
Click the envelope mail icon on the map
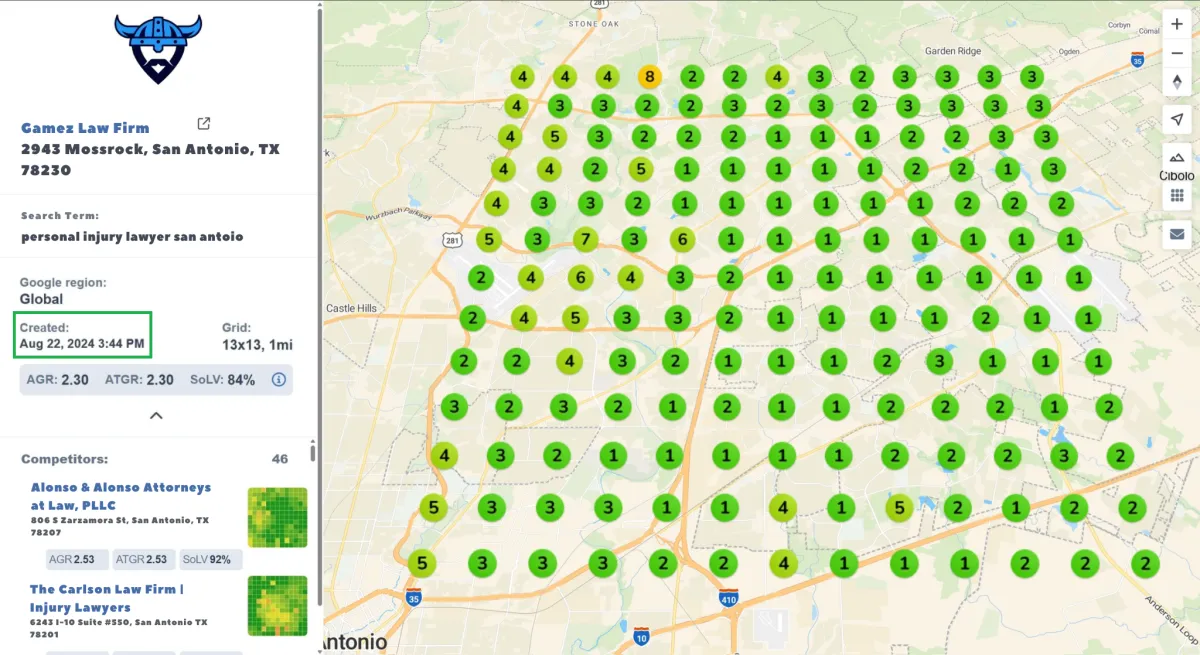point(1177,235)
